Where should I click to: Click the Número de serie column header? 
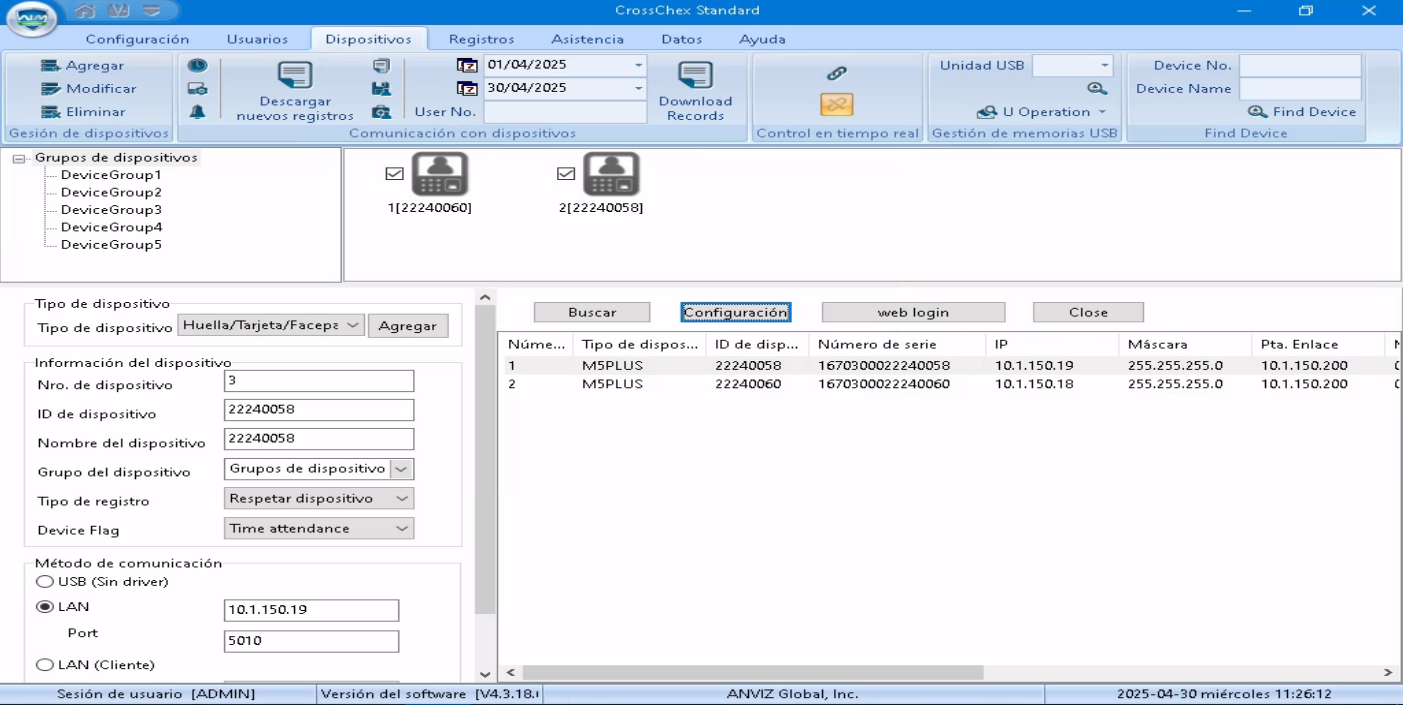(877, 344)
